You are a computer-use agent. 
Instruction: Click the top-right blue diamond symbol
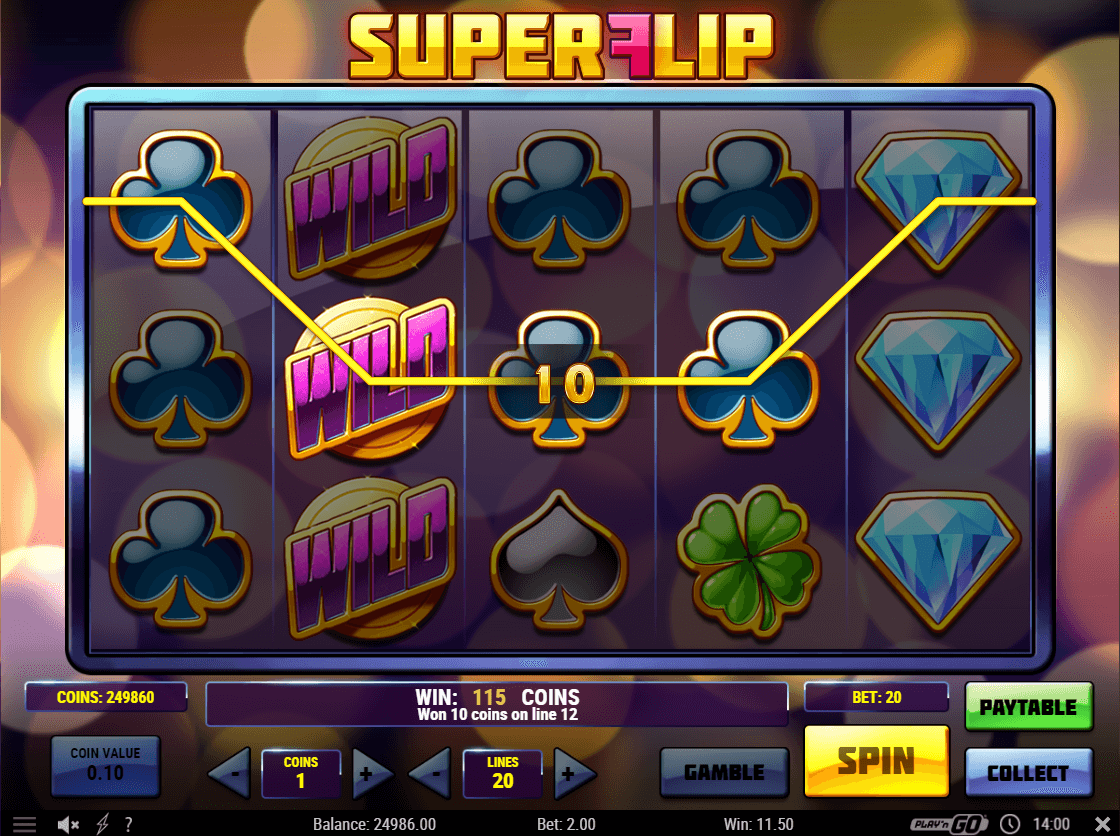point(938,201)
